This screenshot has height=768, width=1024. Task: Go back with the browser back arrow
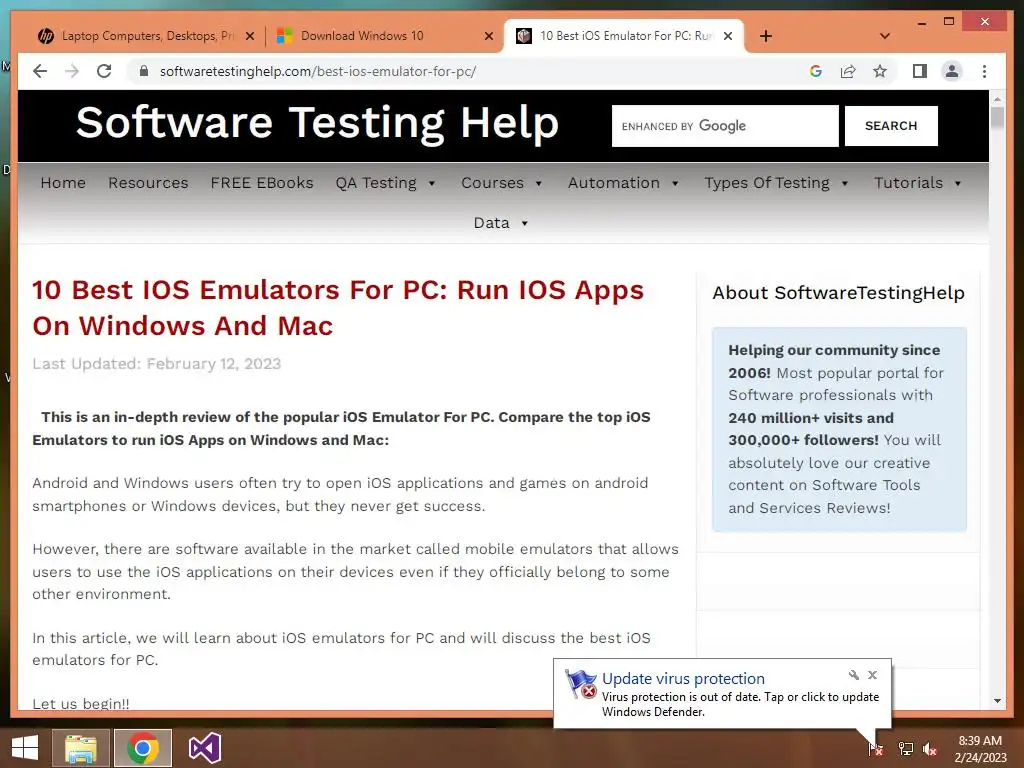(40, 71)
